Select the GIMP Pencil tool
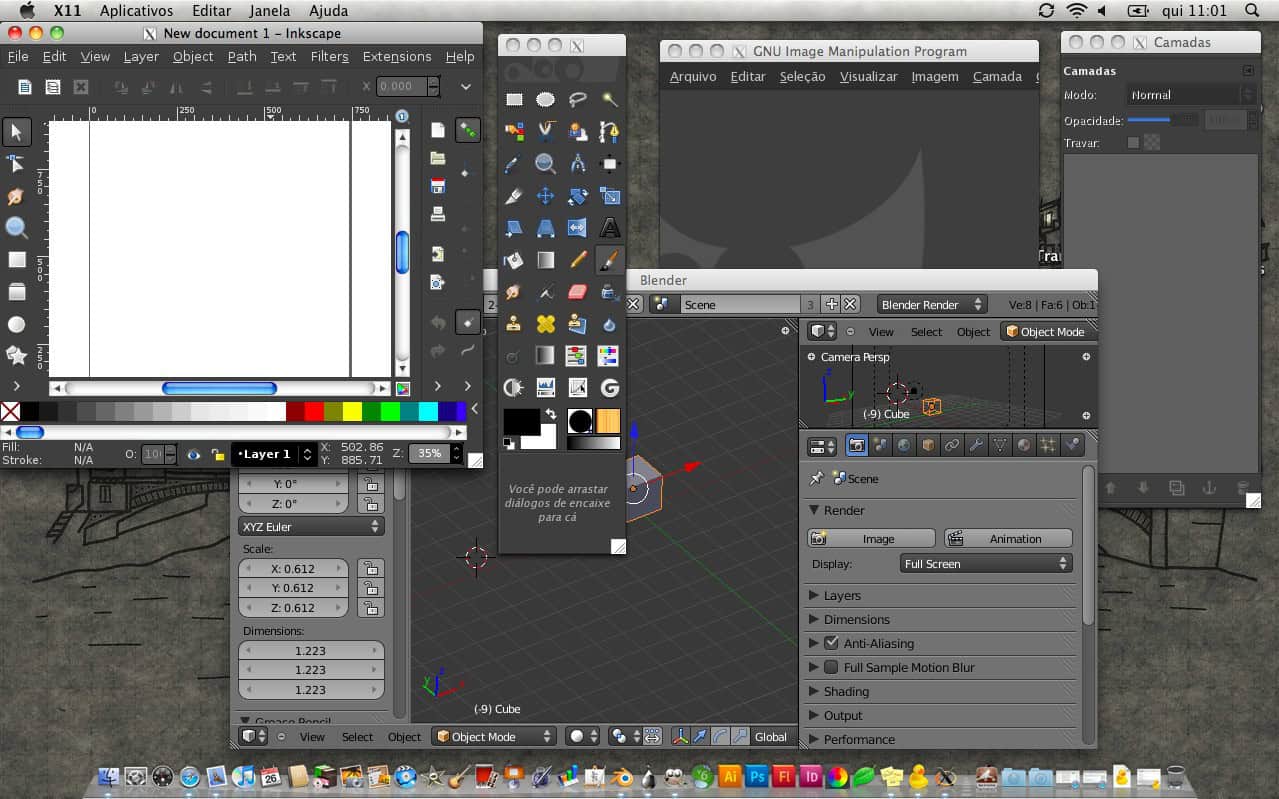 point(578,260)
